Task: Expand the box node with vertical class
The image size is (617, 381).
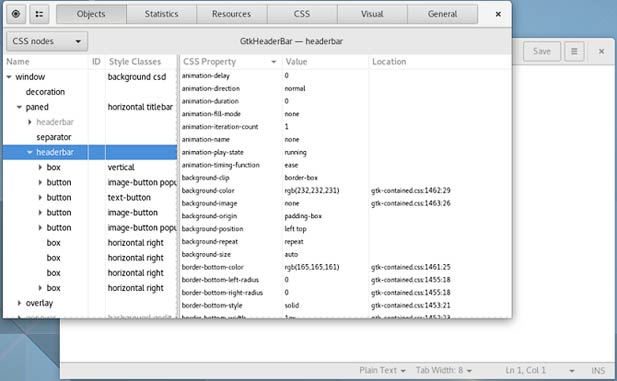Action: click(40, 167)
